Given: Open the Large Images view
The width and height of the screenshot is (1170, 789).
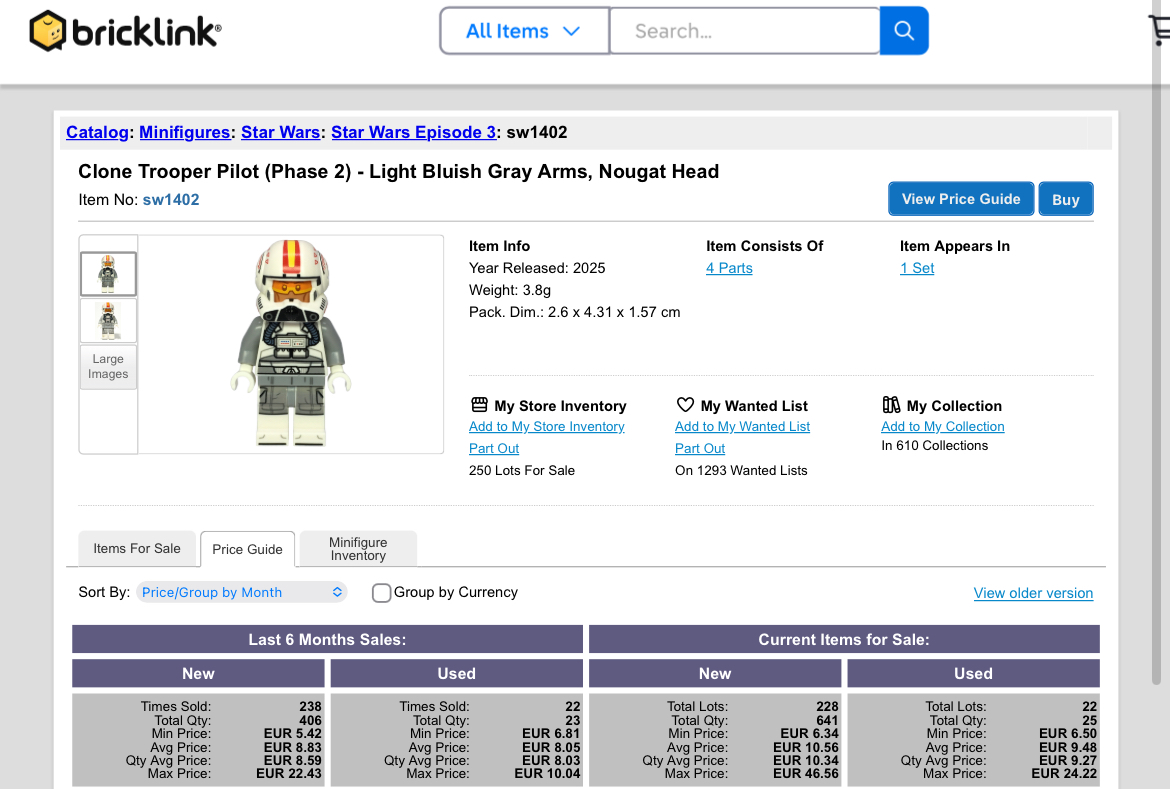Looking at the screenshot, I should tap(108, 367).
